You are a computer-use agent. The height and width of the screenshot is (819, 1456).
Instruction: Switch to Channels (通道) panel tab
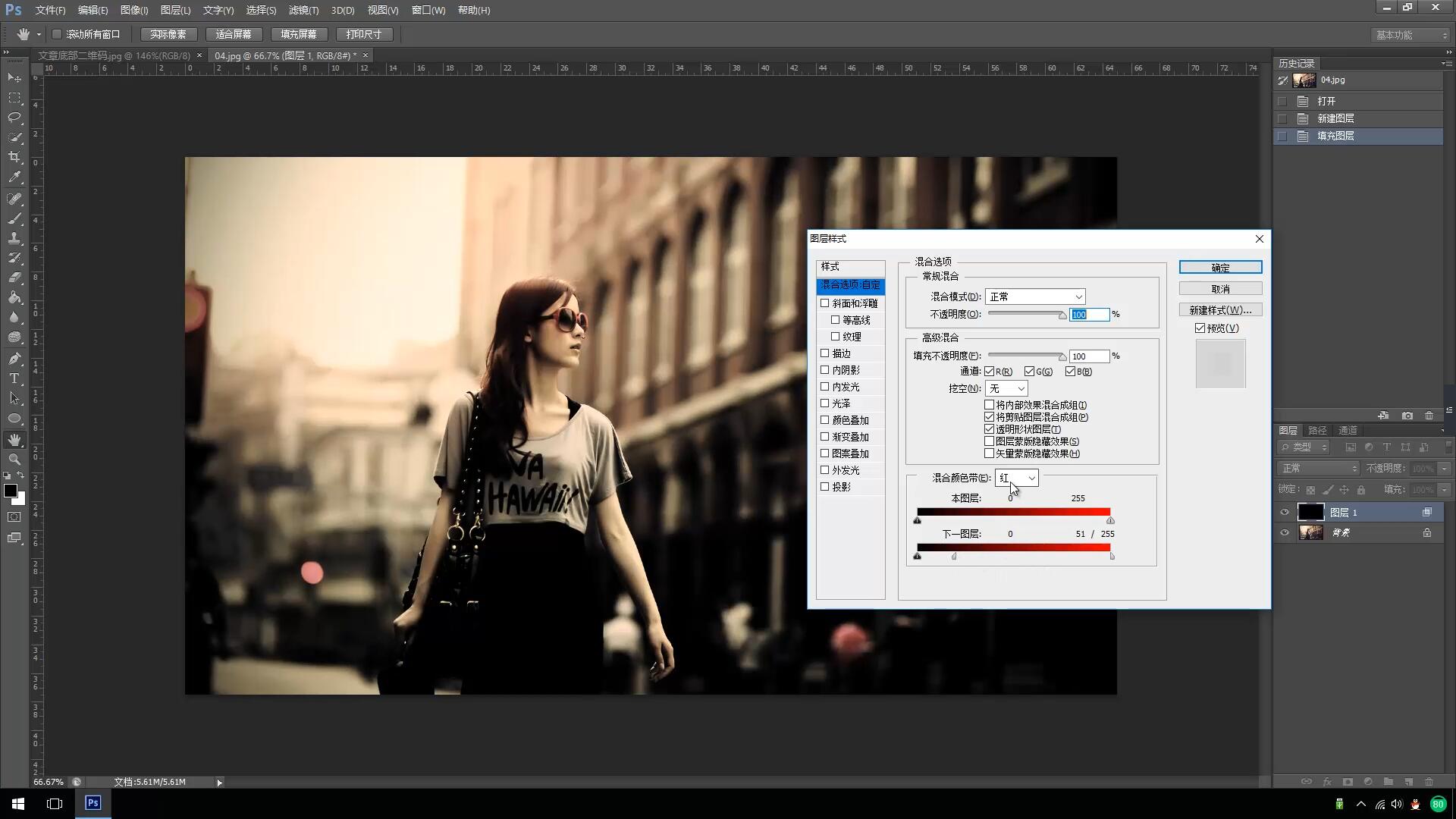pos(1348,430)
